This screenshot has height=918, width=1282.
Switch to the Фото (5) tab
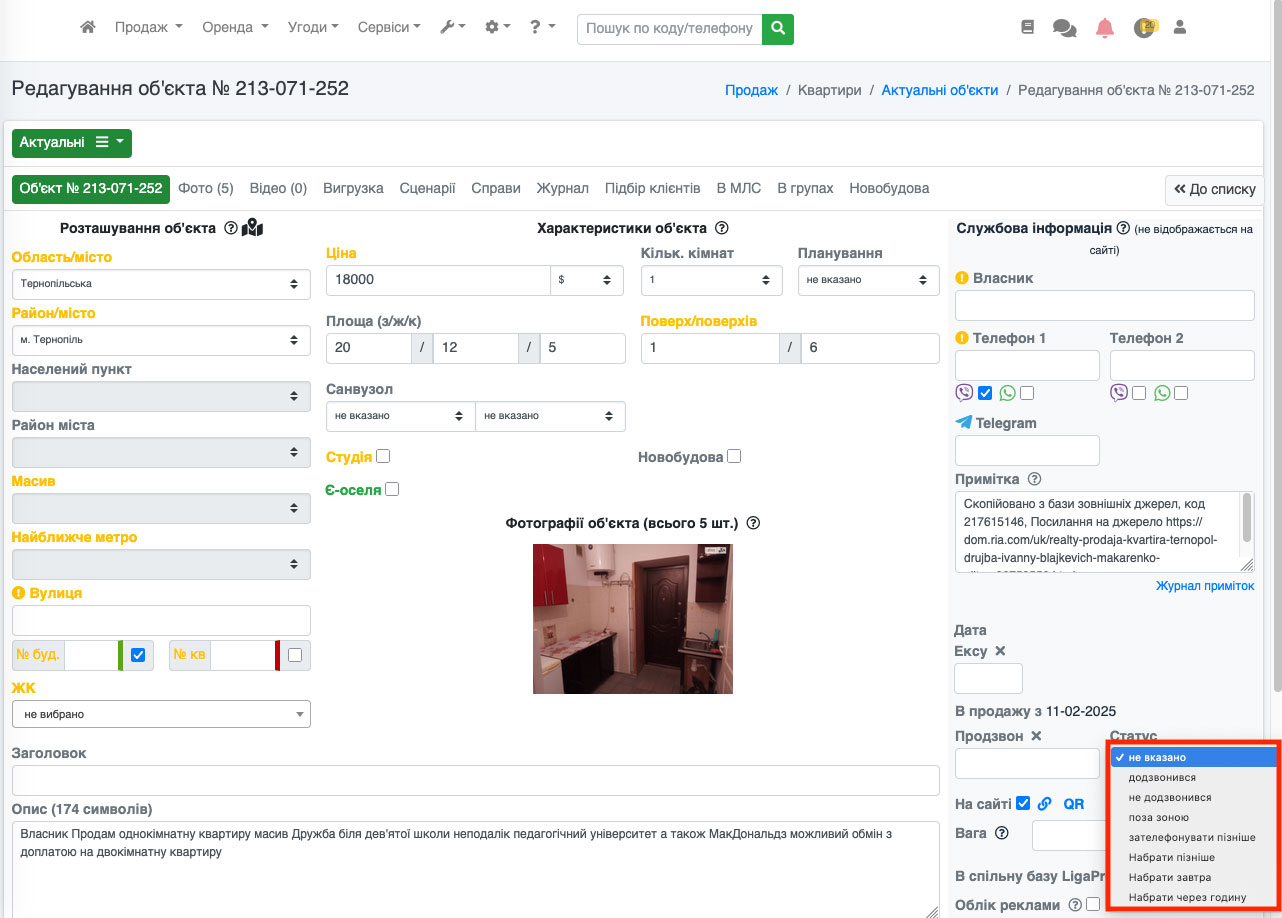point(206,188)
